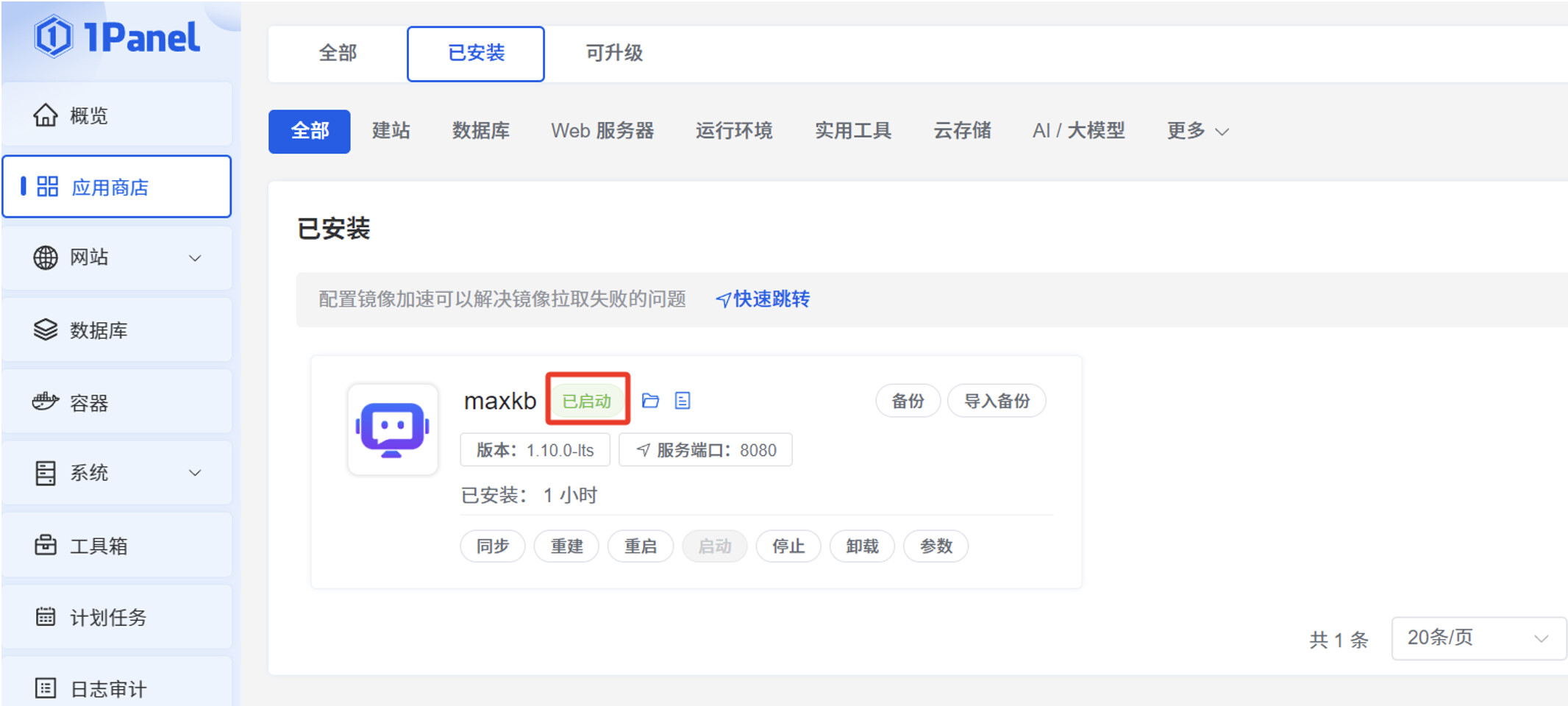Click the 系统 server icon
The width and height of the screenshot is (1568, 706).
(x=46, y=473)
